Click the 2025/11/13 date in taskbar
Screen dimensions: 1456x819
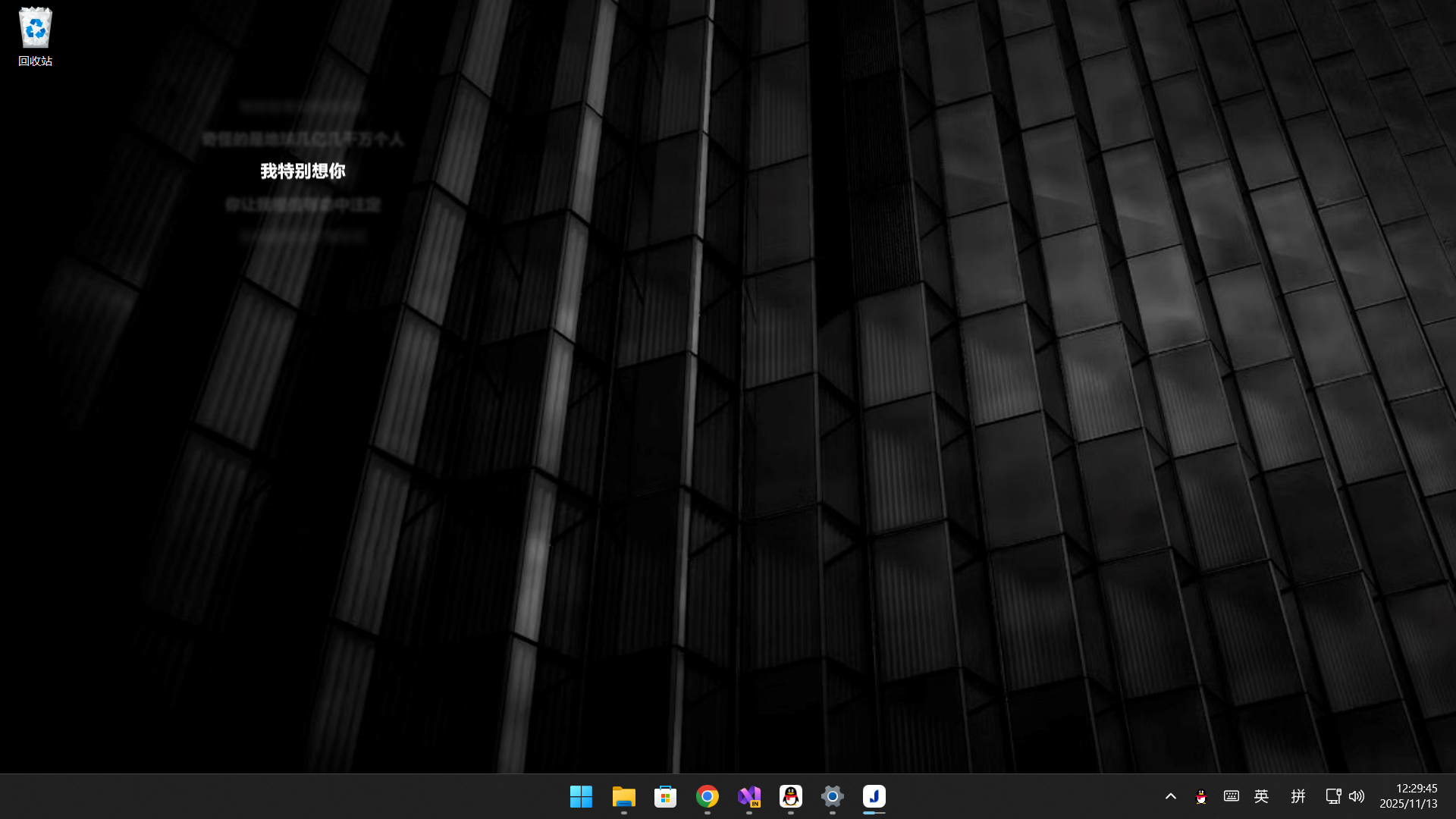pyautogui.click(x=1408, y=804)
